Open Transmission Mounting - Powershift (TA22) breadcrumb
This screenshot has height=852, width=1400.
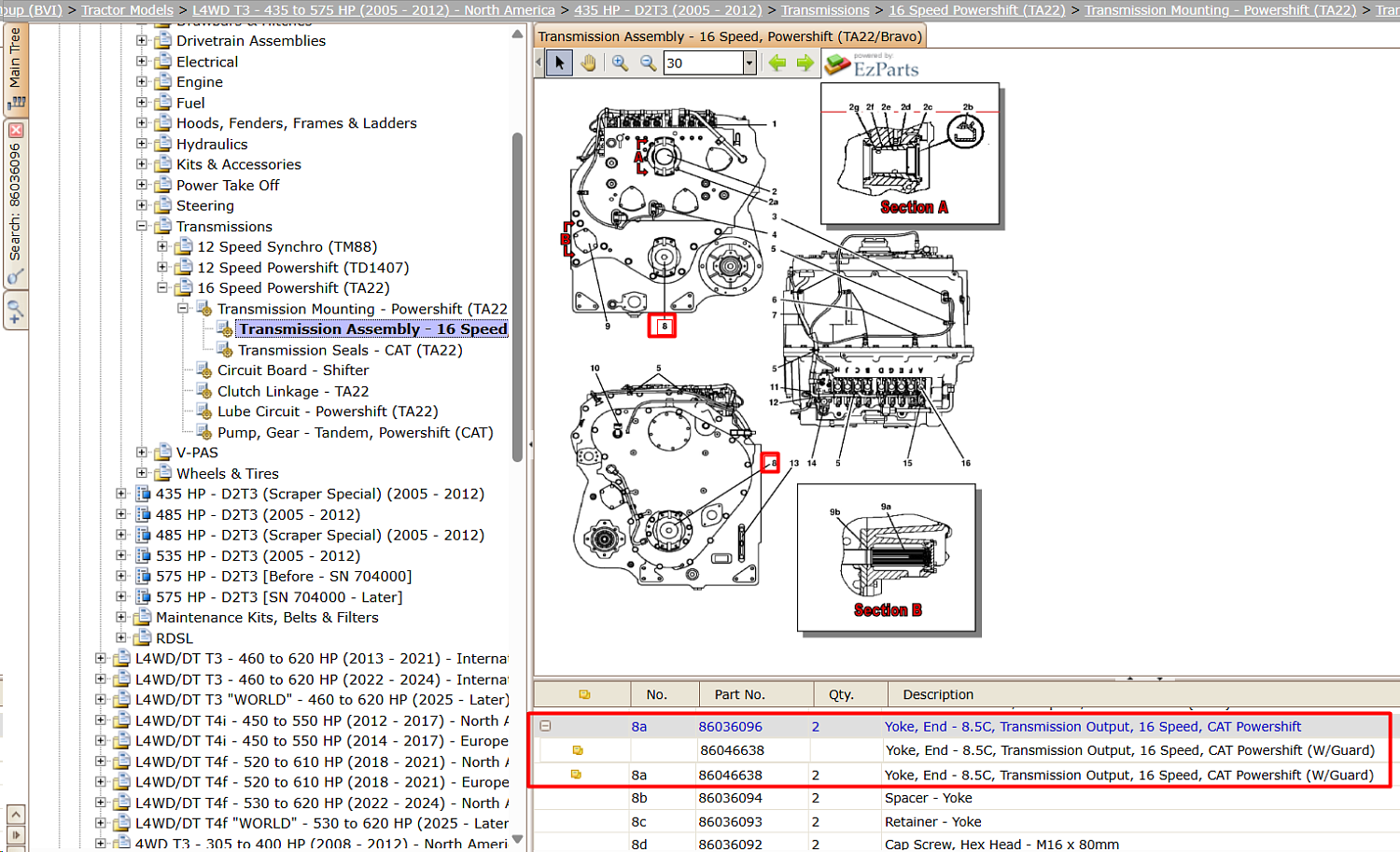1220,9
